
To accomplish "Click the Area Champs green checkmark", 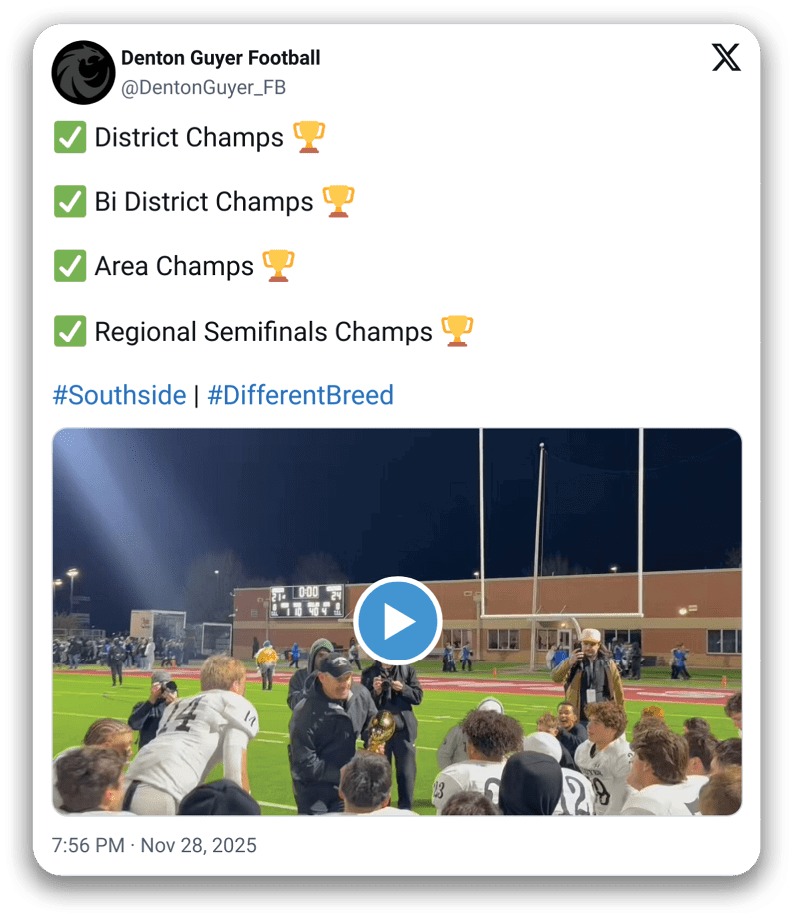I will tap(70, 267).
